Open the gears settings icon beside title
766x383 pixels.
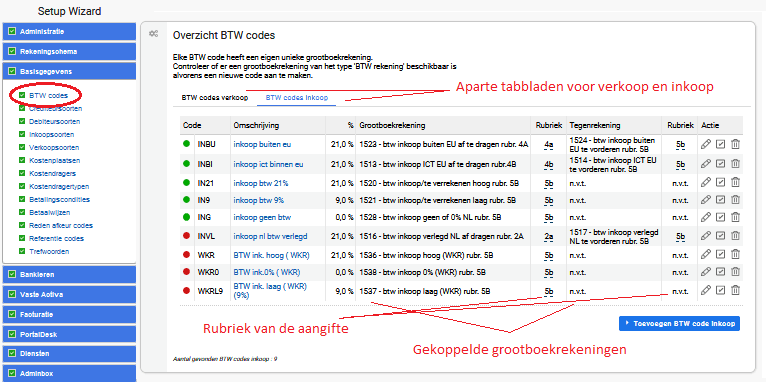point(153,34)
